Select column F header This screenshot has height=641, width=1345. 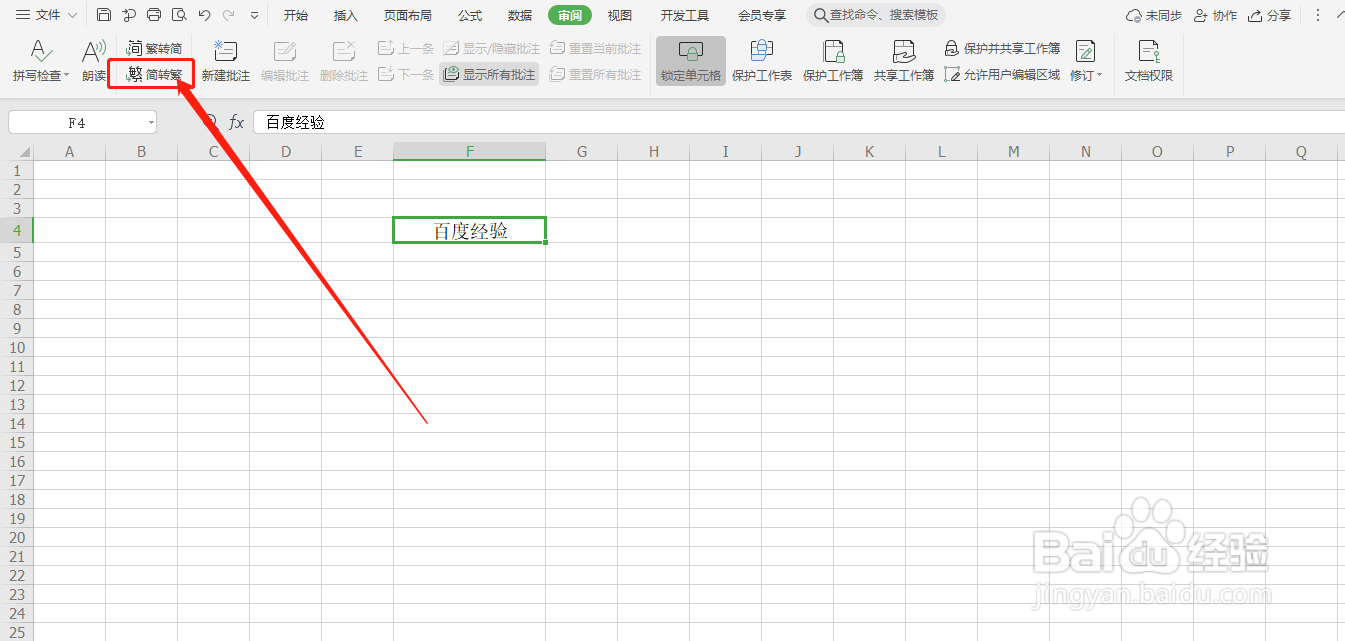tap(470, 152)
